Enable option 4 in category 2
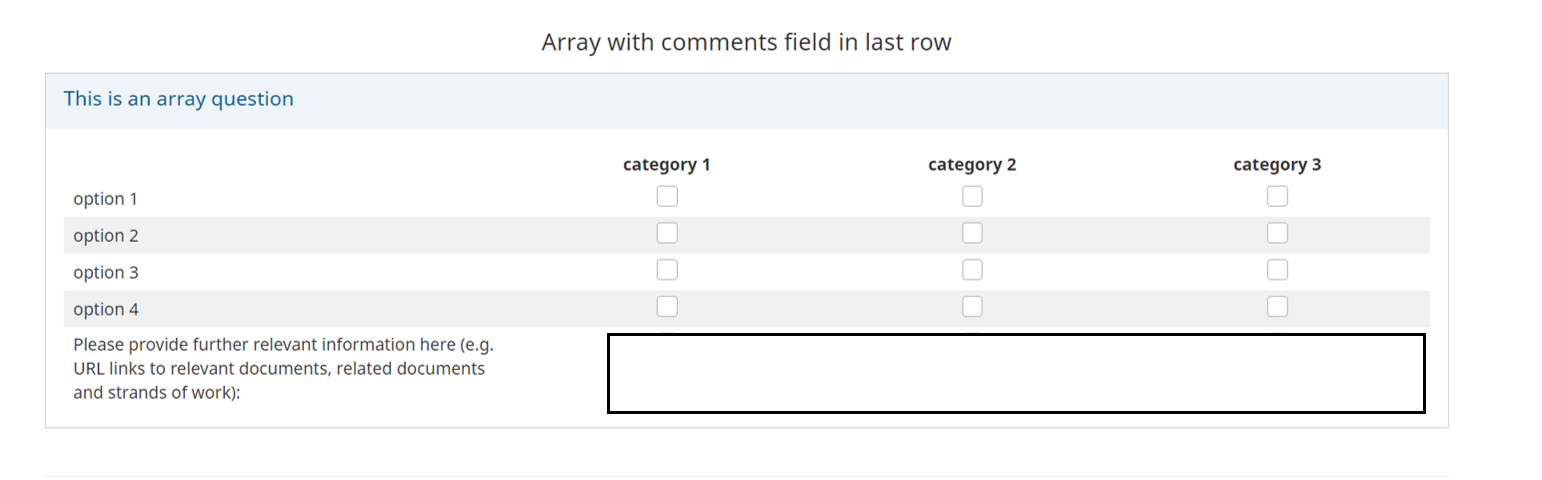Viewport: 1542px width, 480px height. point(972,306)
